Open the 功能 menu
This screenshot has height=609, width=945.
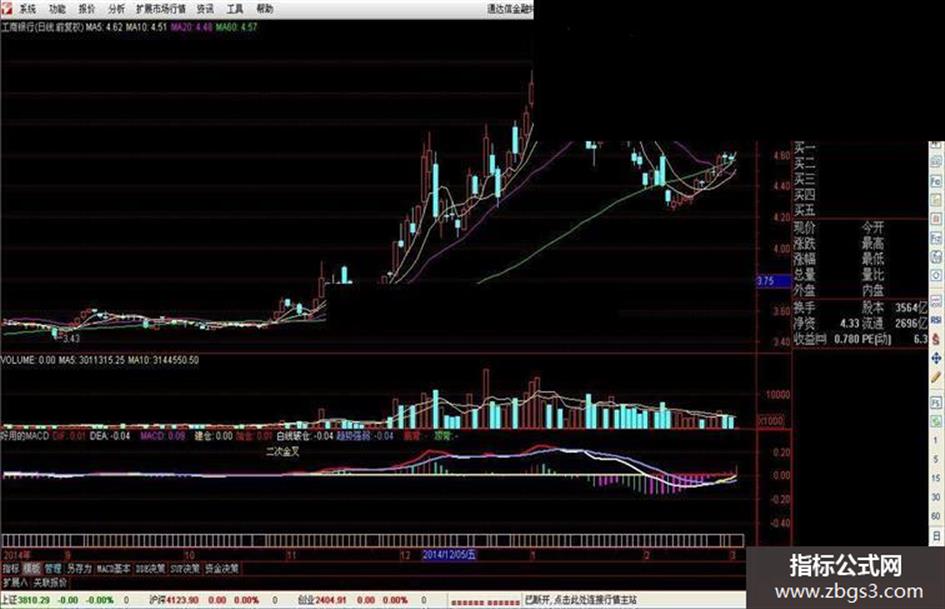tap(57, 9)
